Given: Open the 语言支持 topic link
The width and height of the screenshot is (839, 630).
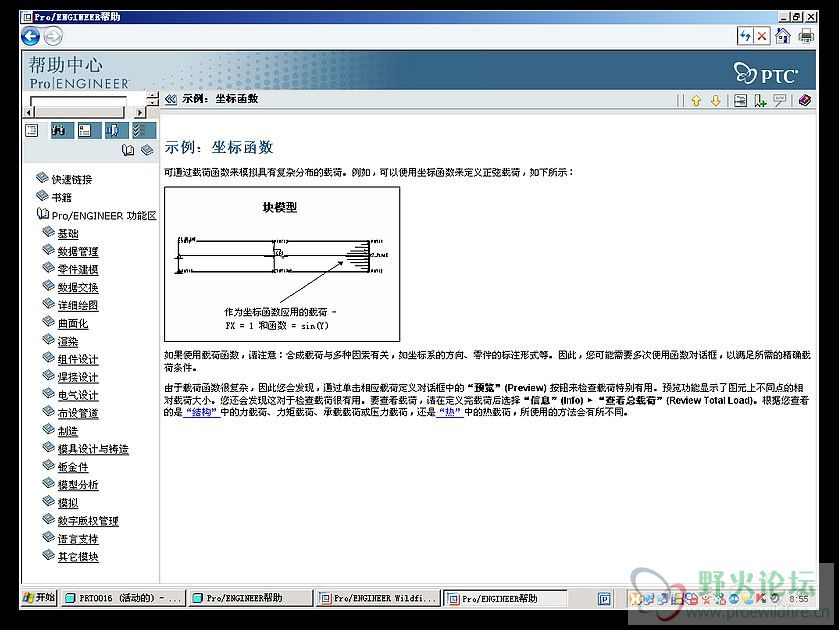Looking at the screenshot, I should (78, 539).
